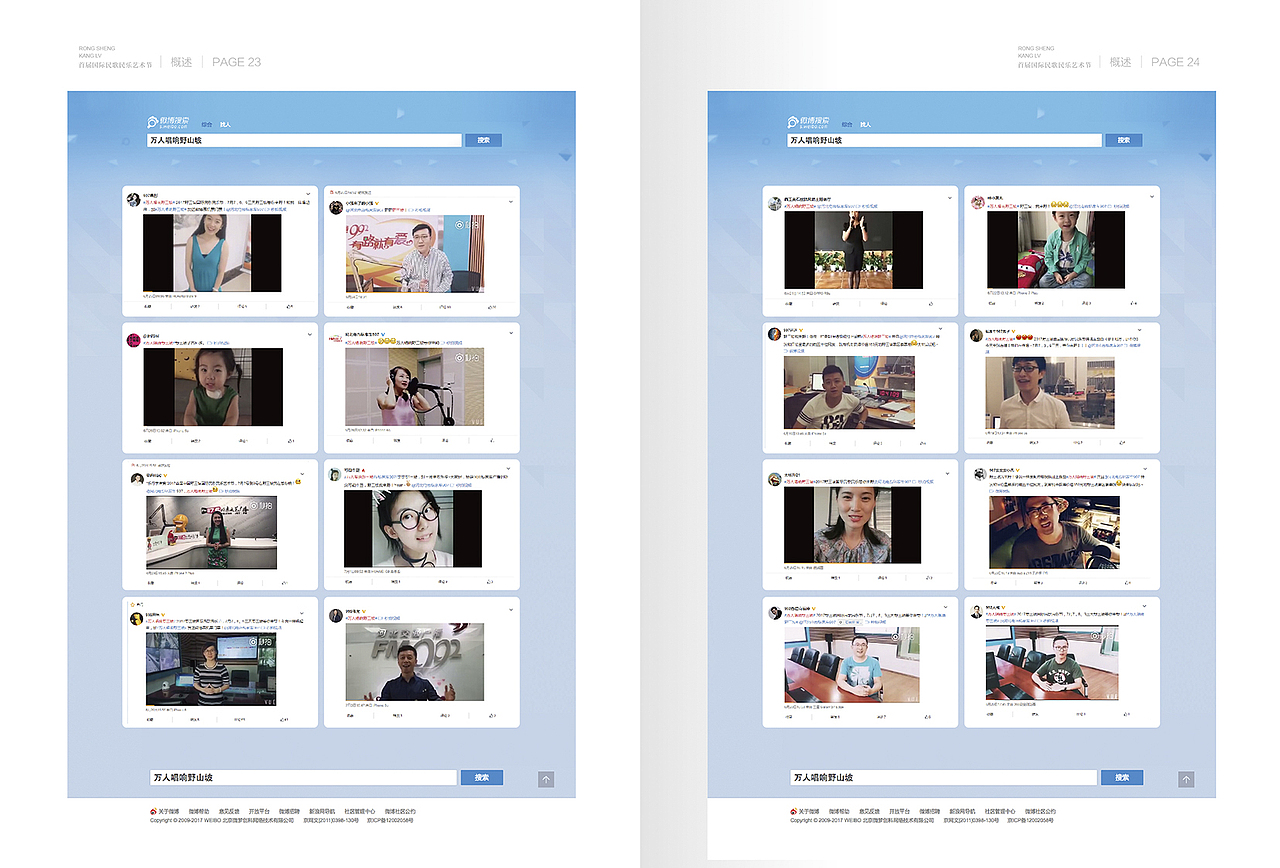Like the FM 99.2 wall man post
The width and height of the screenshot is (1280, 868).
(493, 716)
